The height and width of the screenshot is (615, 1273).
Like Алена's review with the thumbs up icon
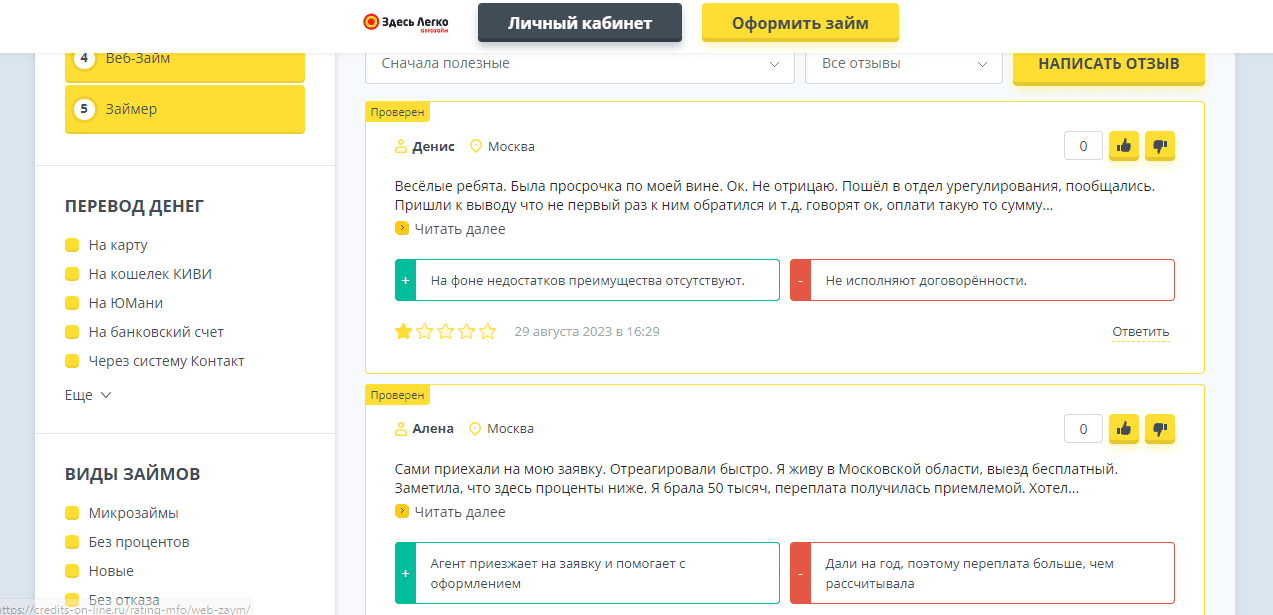point(1123,429)
